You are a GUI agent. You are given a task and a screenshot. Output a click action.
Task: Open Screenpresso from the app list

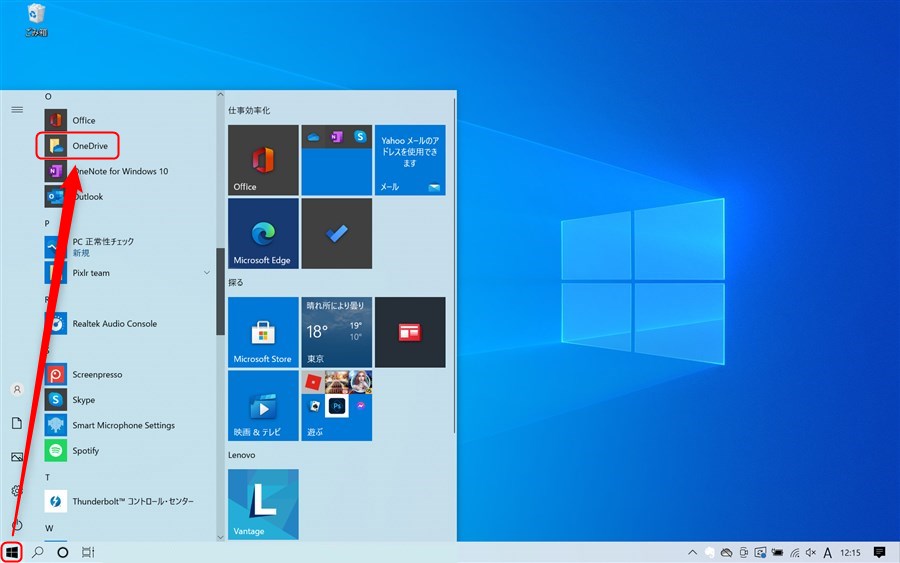click(96, 375)
